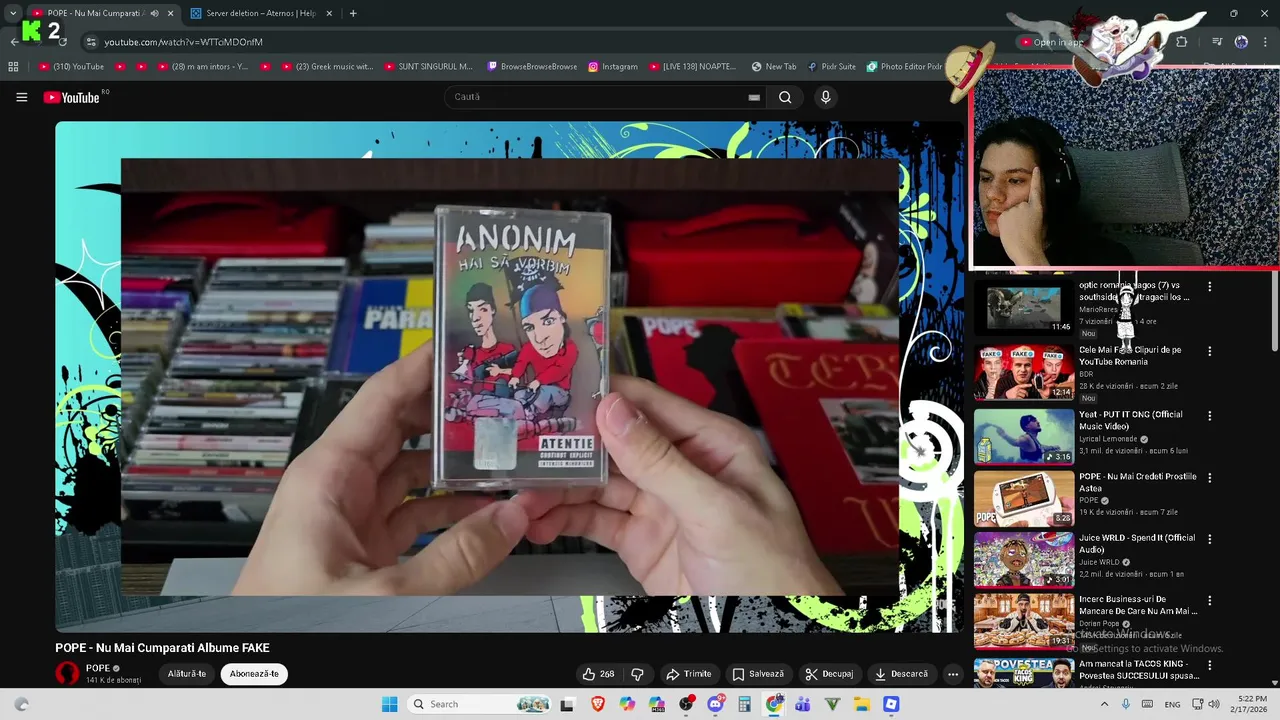Click the main video player showing Anonim cassette
The image size is (1280, 720).
pyautogui.click(x=510, y=377)
